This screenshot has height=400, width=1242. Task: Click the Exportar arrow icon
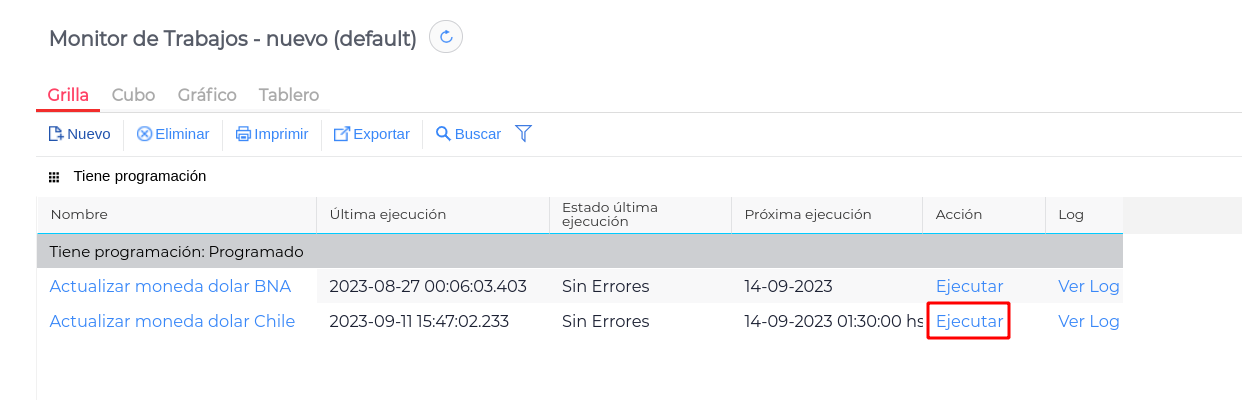(342, 134)
